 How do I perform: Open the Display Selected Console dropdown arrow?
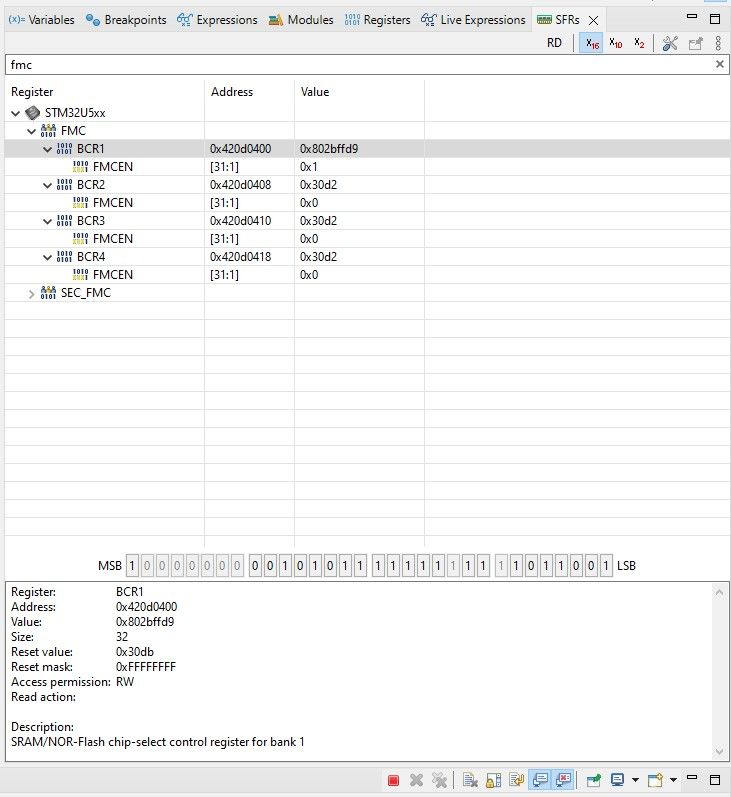pos(635,780)
